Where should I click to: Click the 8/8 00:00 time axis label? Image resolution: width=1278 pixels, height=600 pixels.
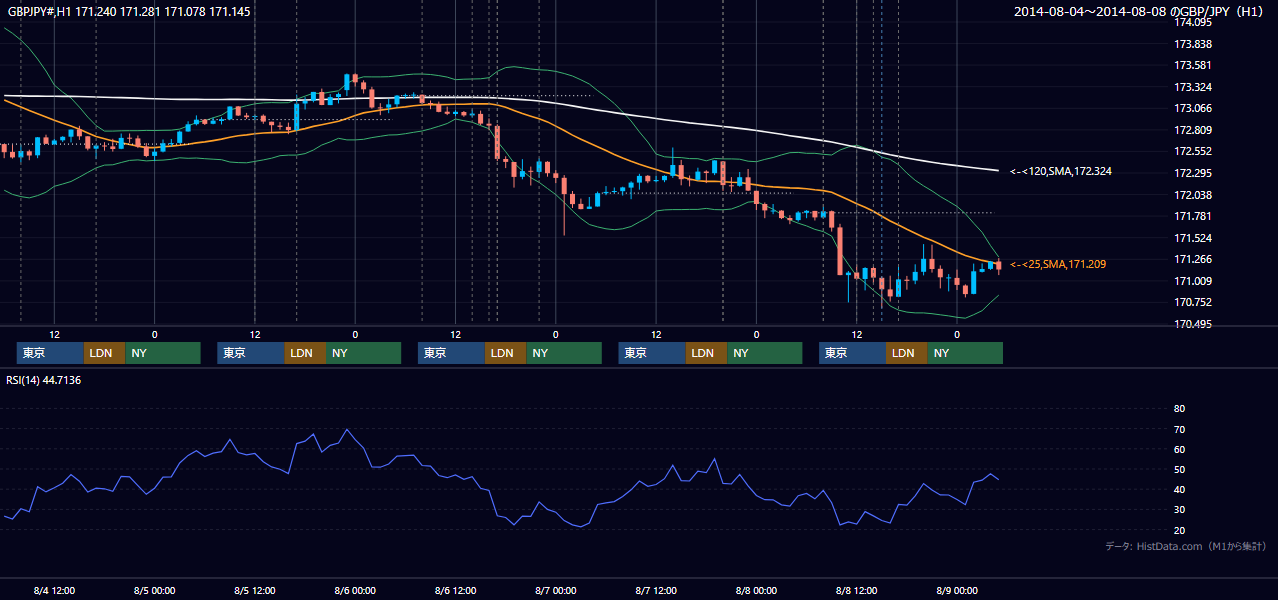[756, 590]
